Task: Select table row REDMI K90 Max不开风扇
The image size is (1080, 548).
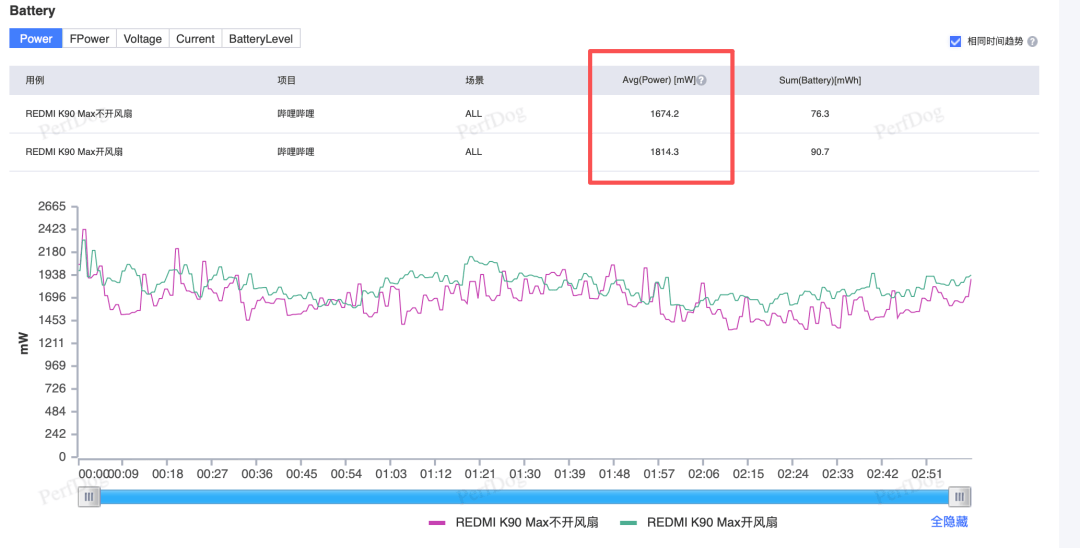Action: 523,114
